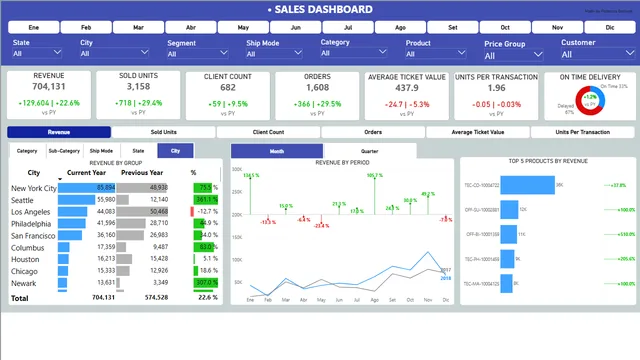Select the Ene month button
This screenshot has width=640, height=360.
[33, 27]
